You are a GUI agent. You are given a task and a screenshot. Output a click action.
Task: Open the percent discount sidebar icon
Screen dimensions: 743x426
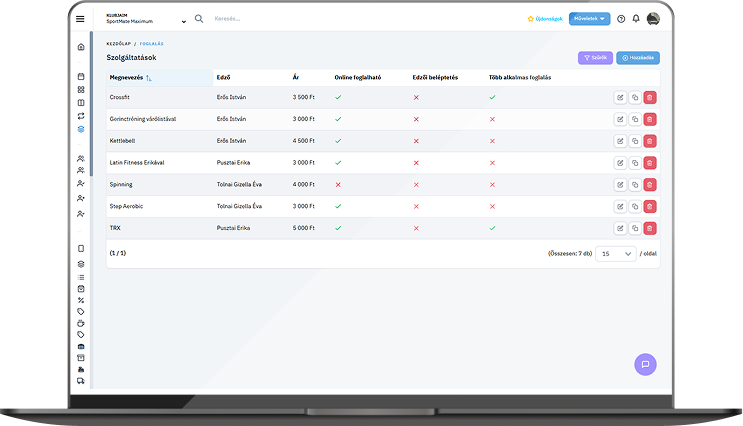coord(81,300)
